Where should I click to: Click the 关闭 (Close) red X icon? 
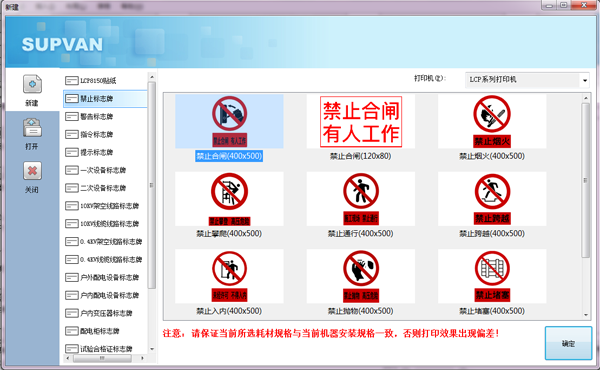click(32, 171)
